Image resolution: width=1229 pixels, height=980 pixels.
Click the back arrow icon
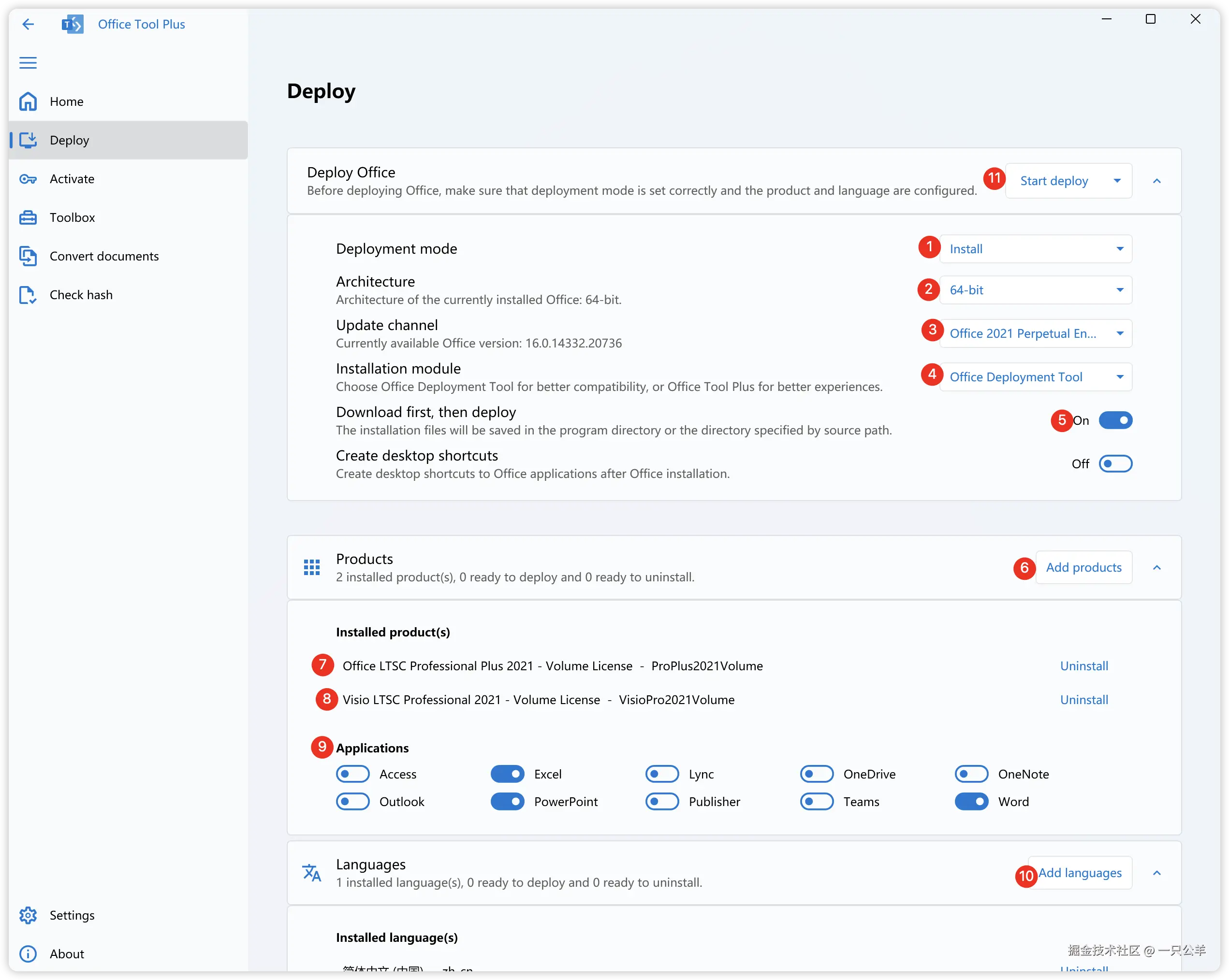[28, 24]
